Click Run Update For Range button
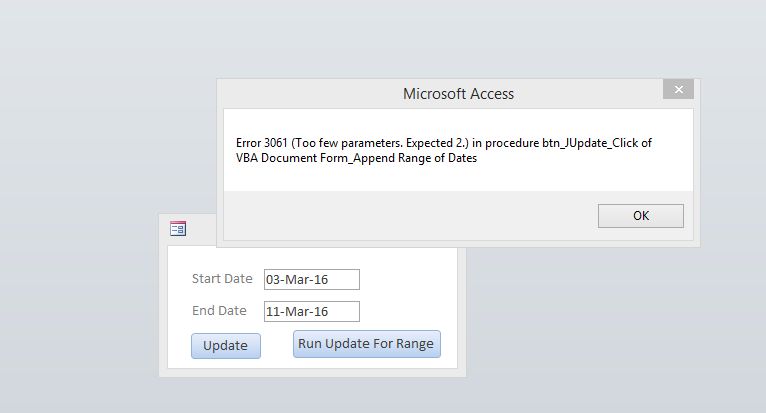Image resolution: width=766 pixels, height=413 pixels. click(366, 344)
